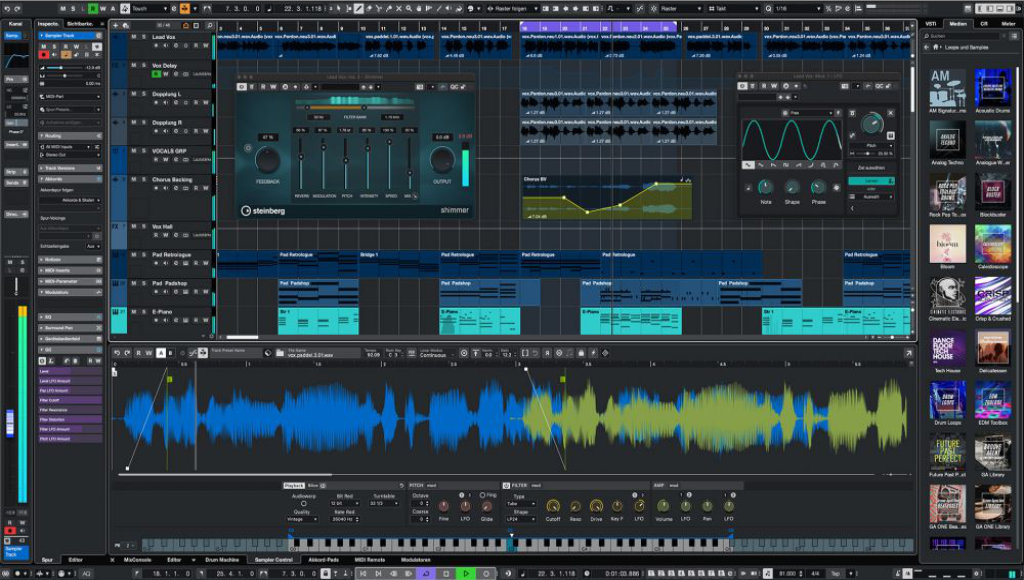Toggle Cycle loop in the transport bar

click(426, 573)
